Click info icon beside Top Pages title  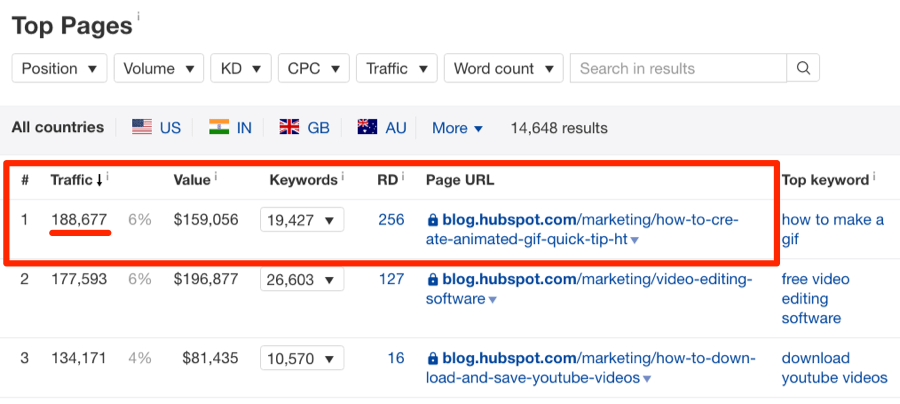[x=139, y=17]
